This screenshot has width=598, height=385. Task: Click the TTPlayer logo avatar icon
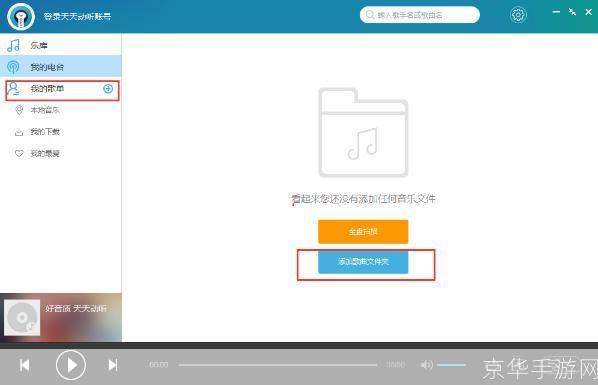(x=21, y=16)
